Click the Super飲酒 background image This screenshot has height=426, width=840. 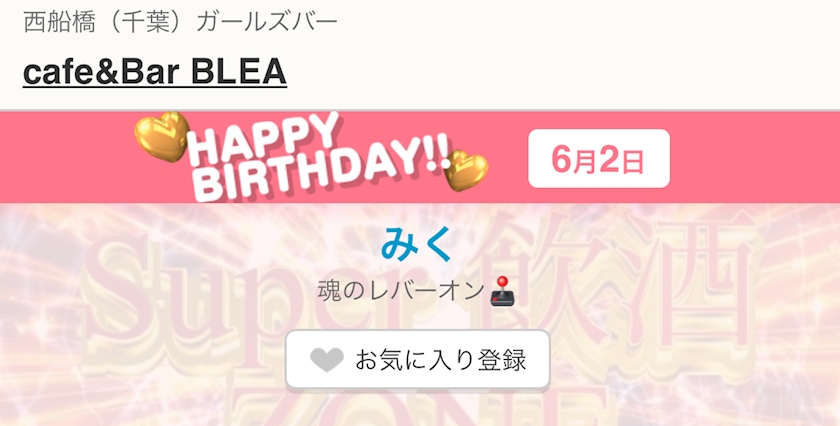(420, 315)
